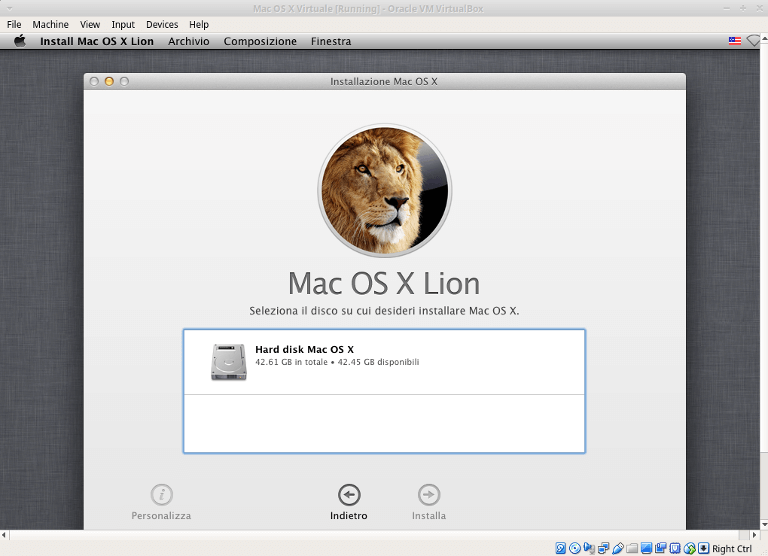The image size is (768, 556).
Task: Open the Finestra menu
Action: 331,41
